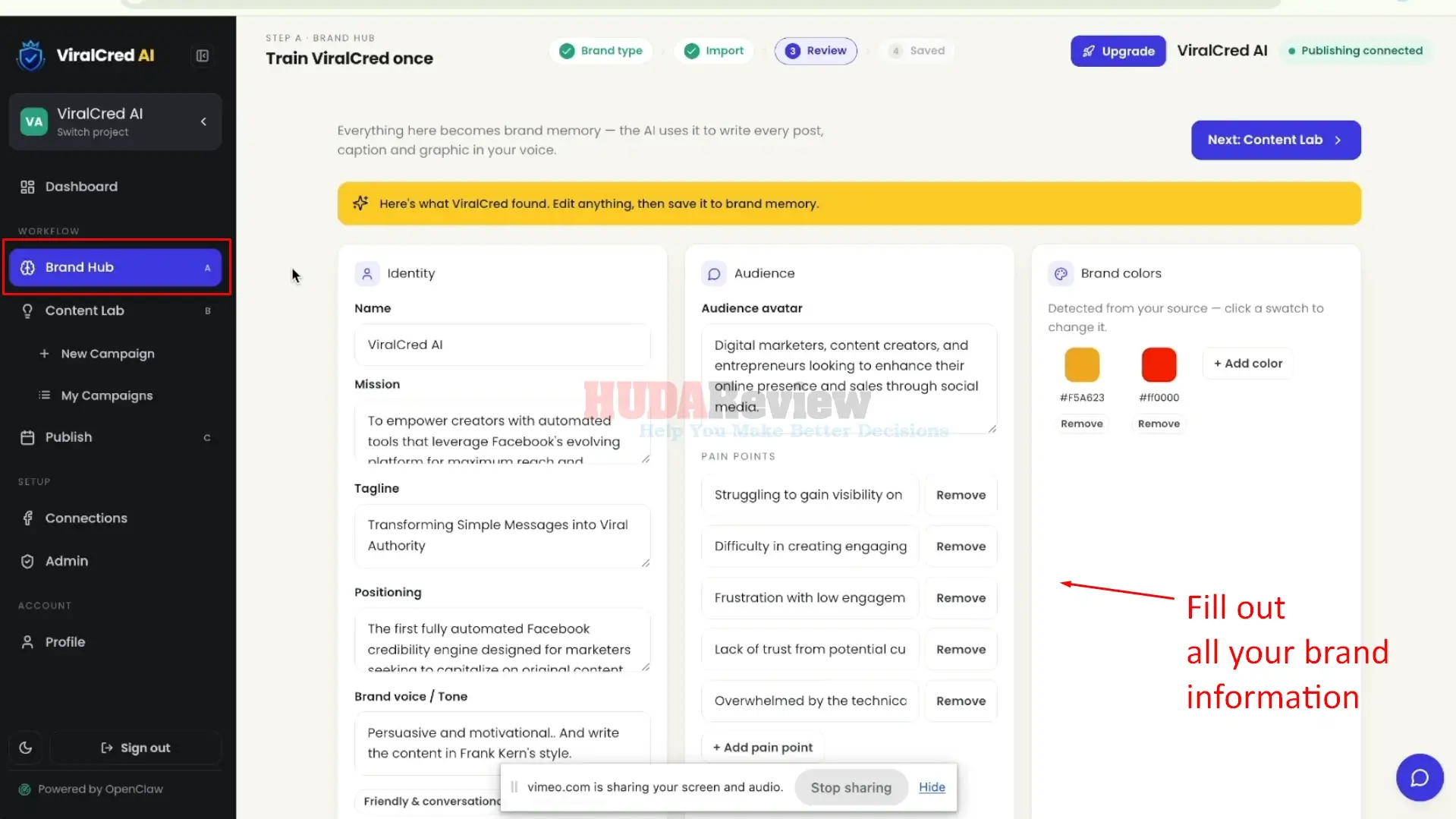Sign out of the account
The width and height of the screenshot is (1456, 819).
136,748
